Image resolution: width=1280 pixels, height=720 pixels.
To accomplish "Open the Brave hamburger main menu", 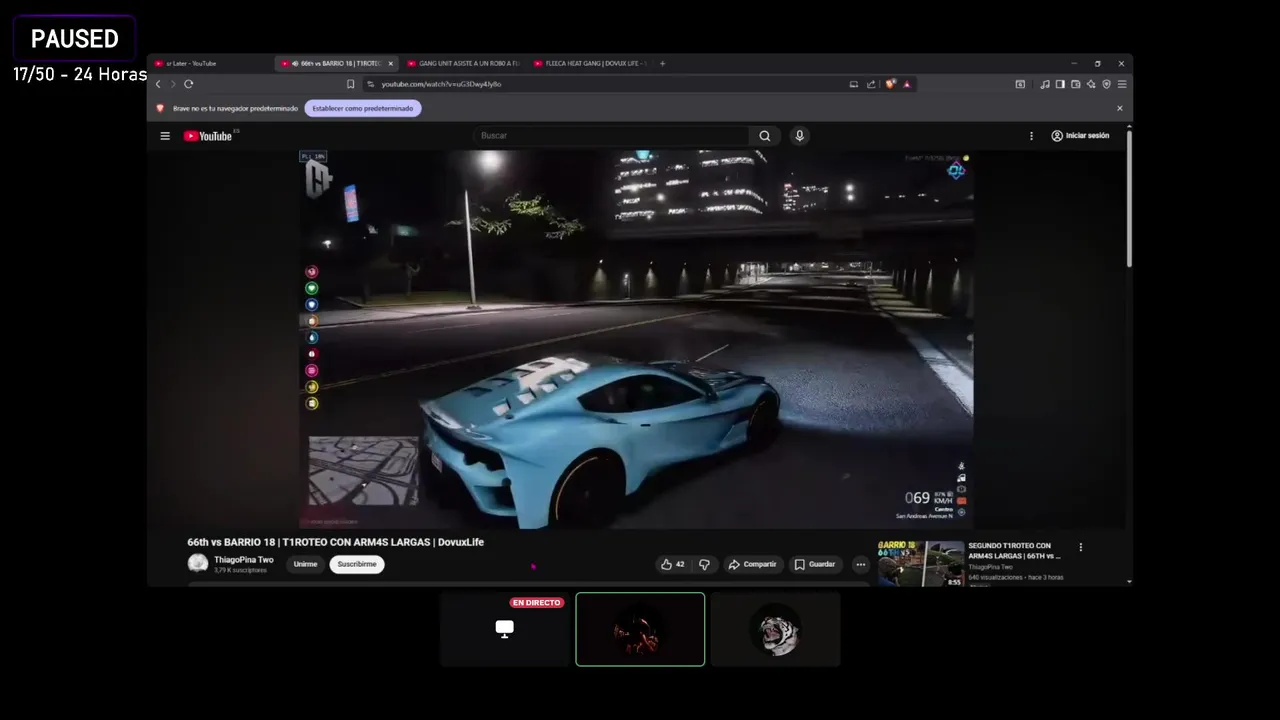I will coord(1122,84).
